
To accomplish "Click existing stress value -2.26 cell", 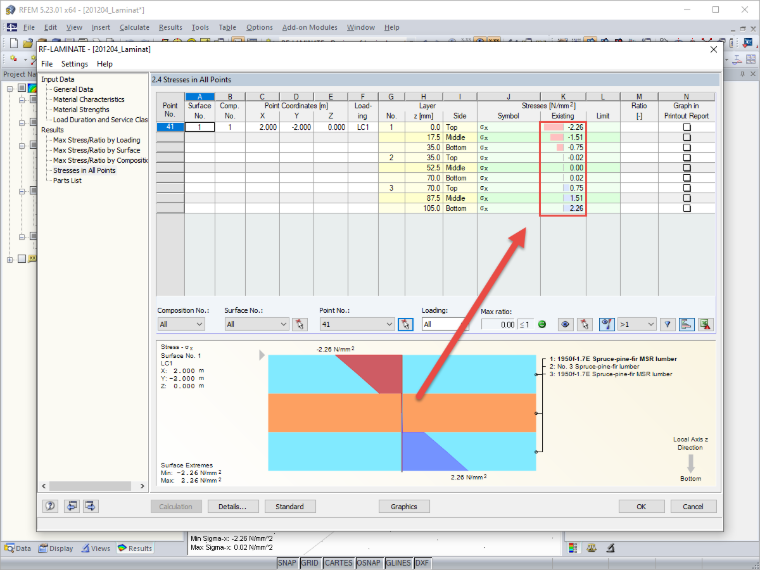I will [x=563, y=127].
